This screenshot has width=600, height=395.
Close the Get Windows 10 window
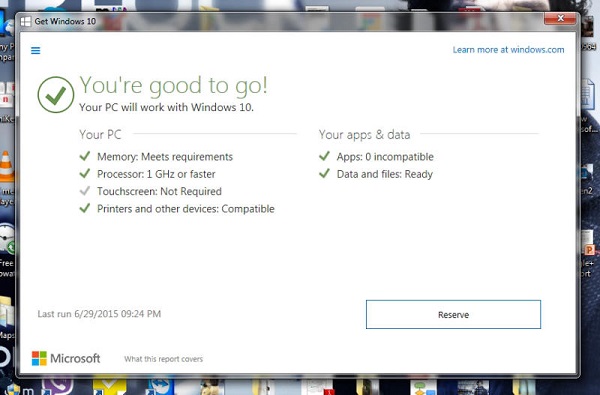pyautogui.click(x=560, y=18)
